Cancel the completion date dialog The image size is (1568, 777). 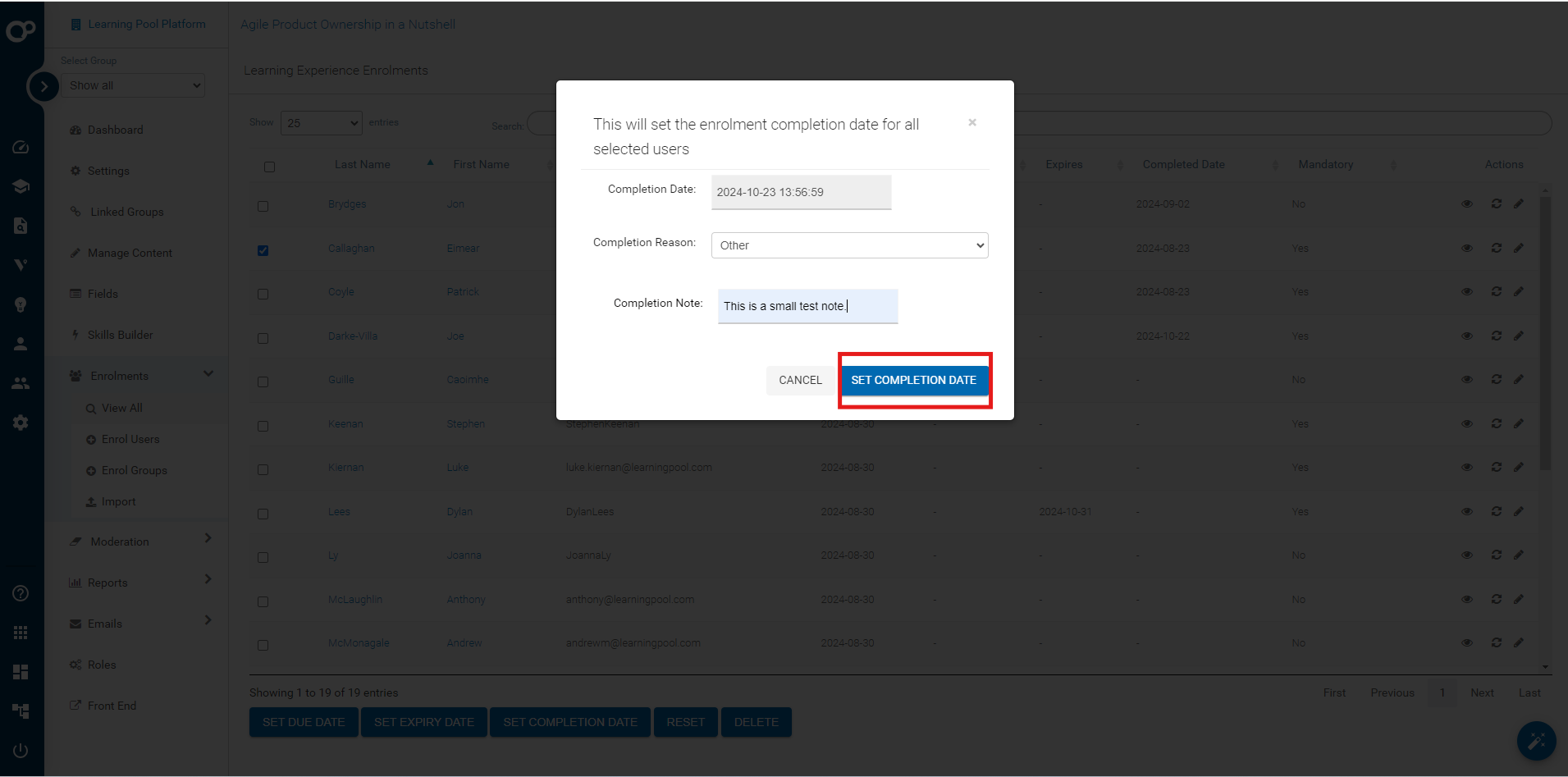coord(800,380)
